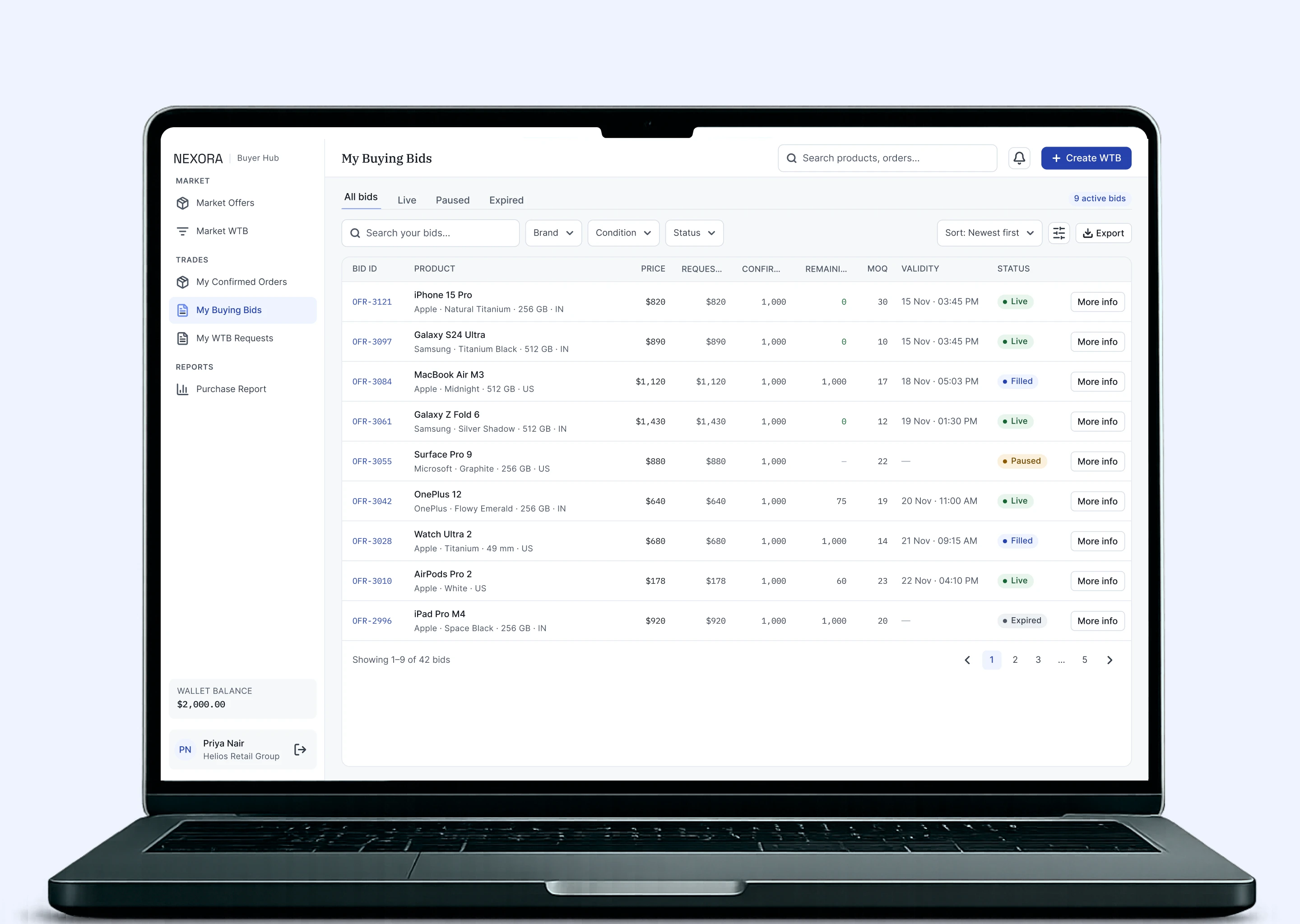This screenshot has width=1300, height=924.
Task: Switch to the Paused tab
Action: (452, 200)
